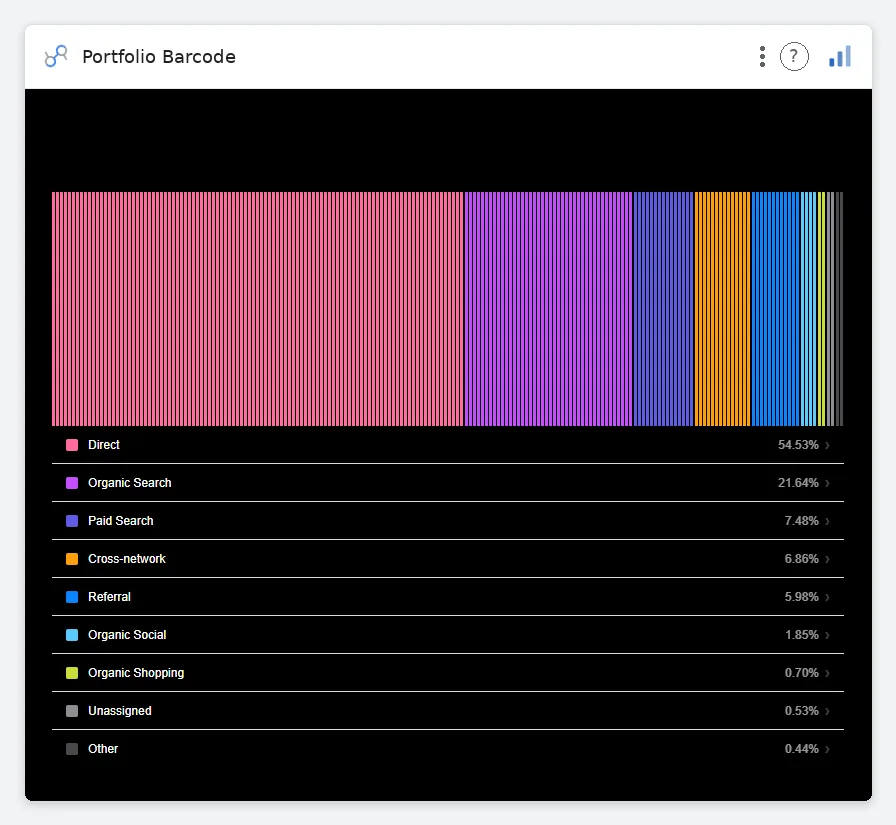Expand the Unassigned row chevron
The height and width of the screenshot is (825, 896).
coord(827,711)
